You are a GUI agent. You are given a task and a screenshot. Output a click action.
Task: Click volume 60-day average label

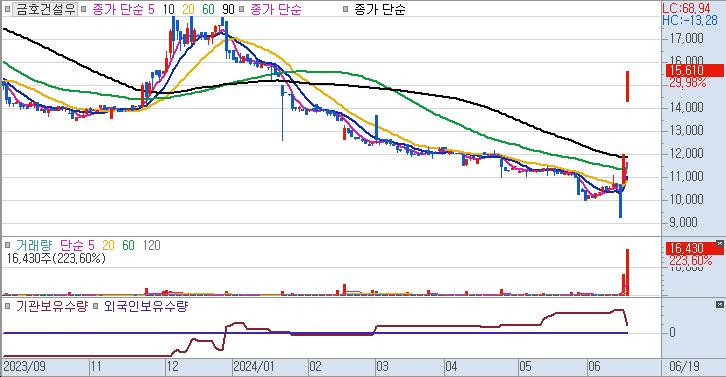[128, 245]
